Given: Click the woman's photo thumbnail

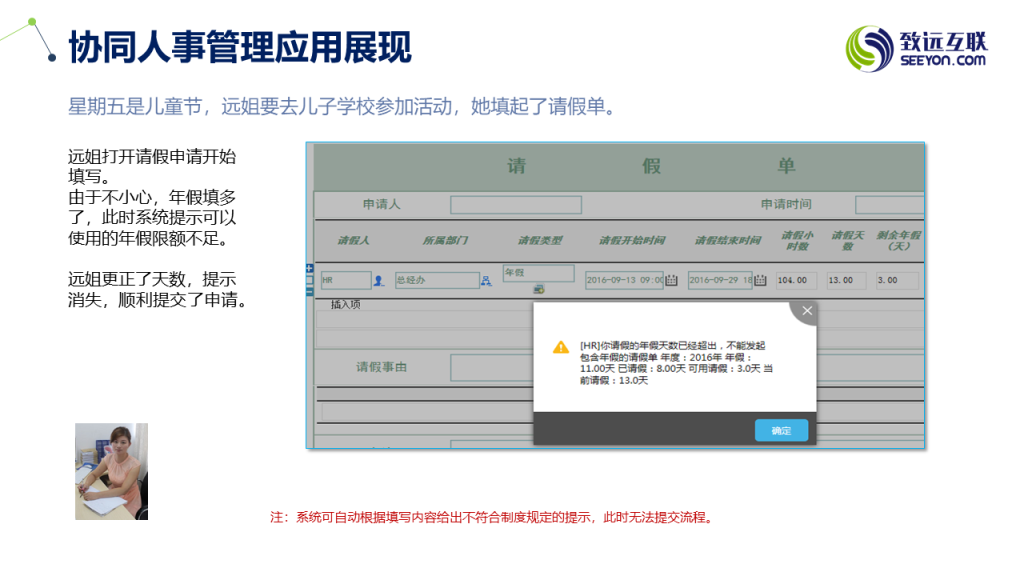Looking at the screenshot, I should click(x=111, y=471).
